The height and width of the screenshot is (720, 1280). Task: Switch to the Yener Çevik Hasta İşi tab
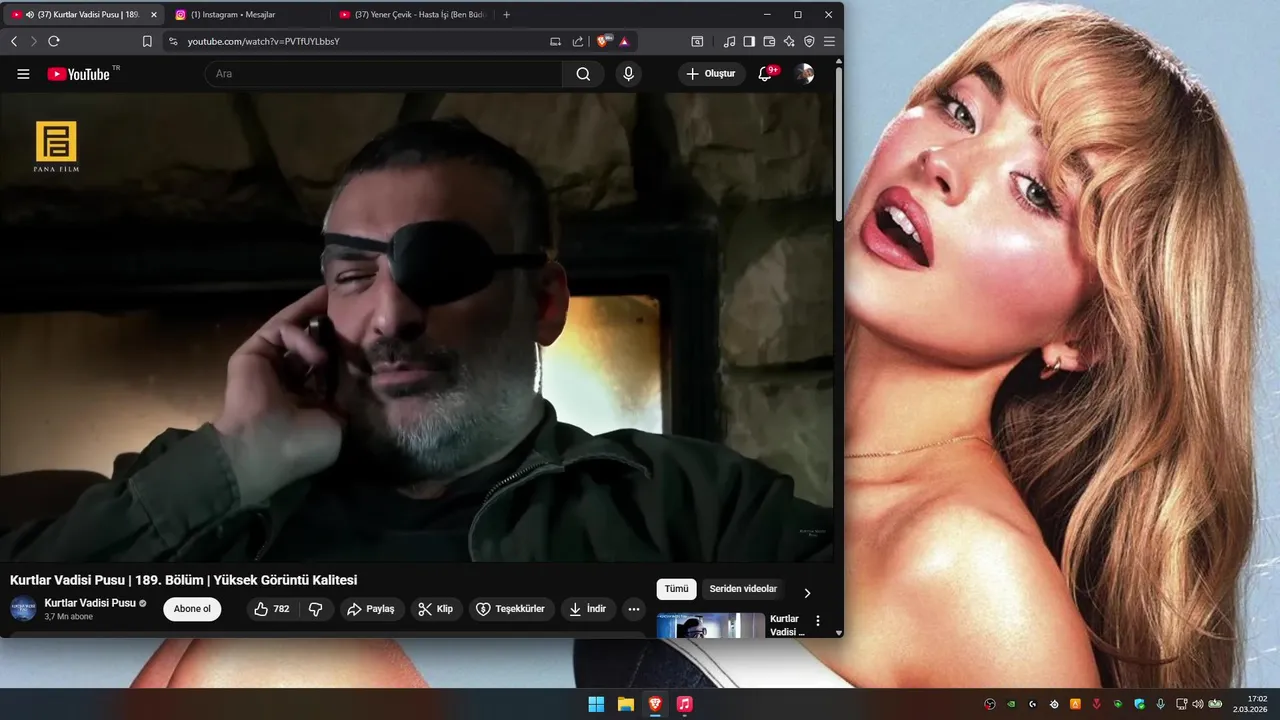point(411,14)
